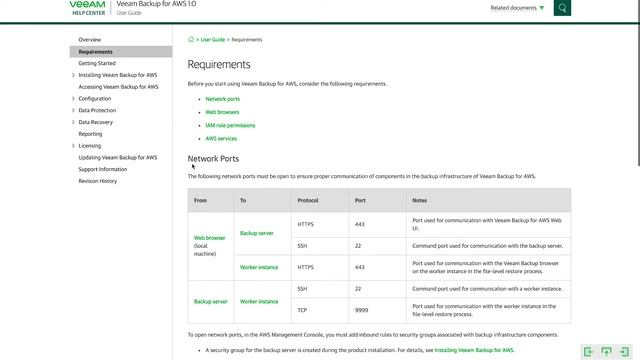This screenshot has width=640, height=360.
Task: Open the search magnifier button
Action: pyautogui.click(x=562, y=8)
